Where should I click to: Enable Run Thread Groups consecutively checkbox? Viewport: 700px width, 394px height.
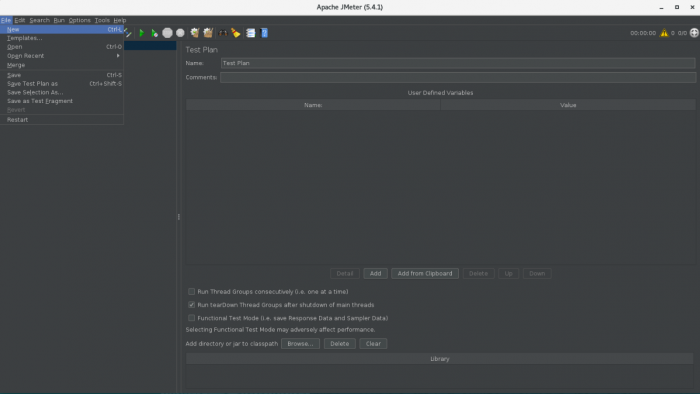click(x=192, y=291)
